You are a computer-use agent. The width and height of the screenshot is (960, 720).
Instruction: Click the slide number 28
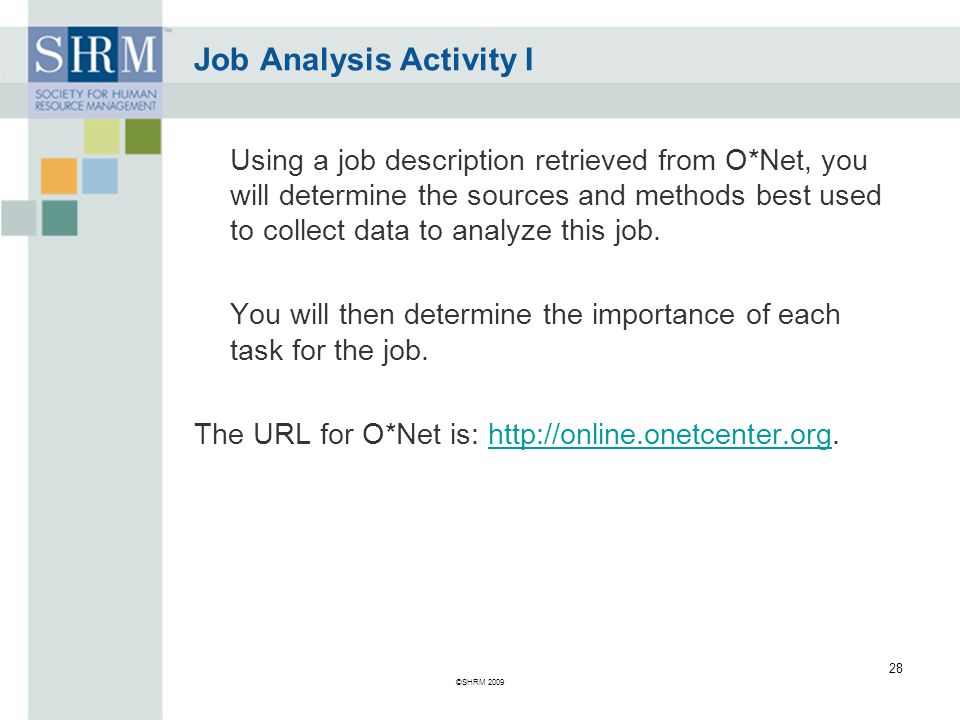(895, 668)
